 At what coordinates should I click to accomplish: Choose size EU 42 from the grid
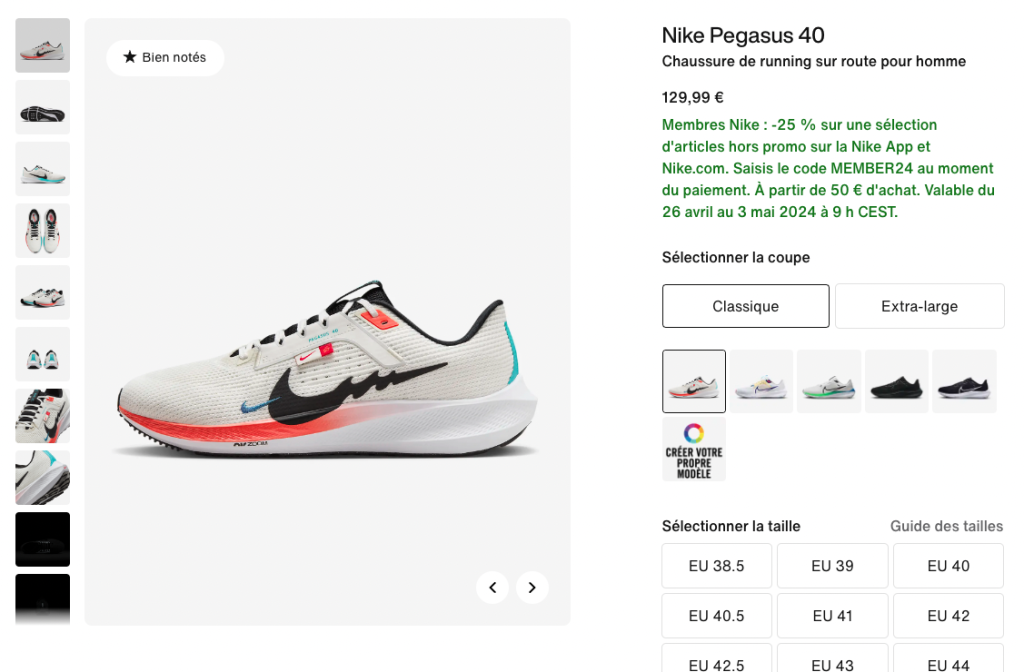947,615
